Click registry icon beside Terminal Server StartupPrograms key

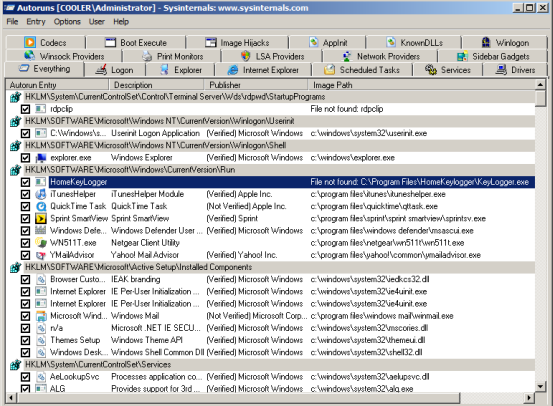click(16, 97)
